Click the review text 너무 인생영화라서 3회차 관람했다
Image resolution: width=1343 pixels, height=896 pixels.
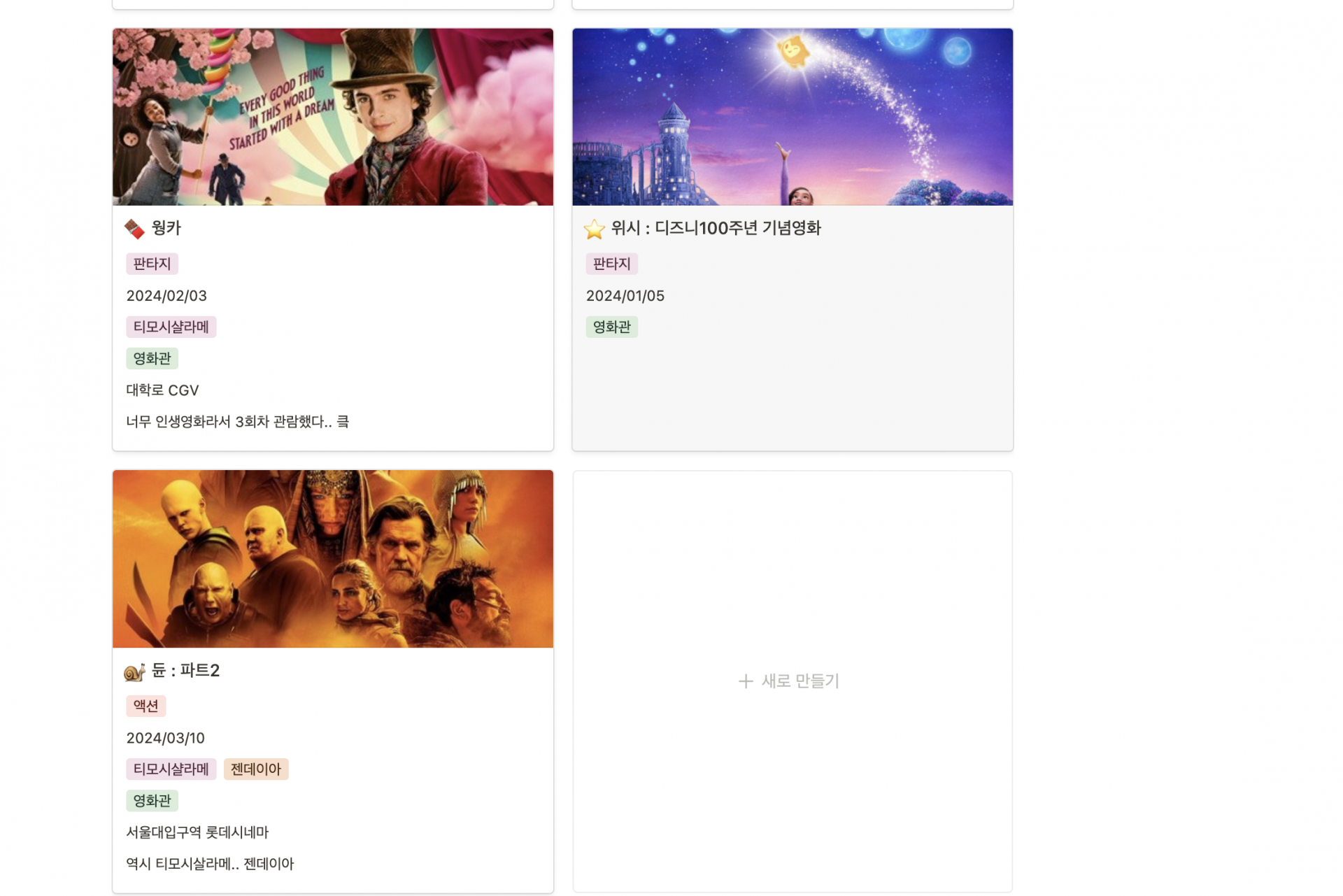pos(237,422)
